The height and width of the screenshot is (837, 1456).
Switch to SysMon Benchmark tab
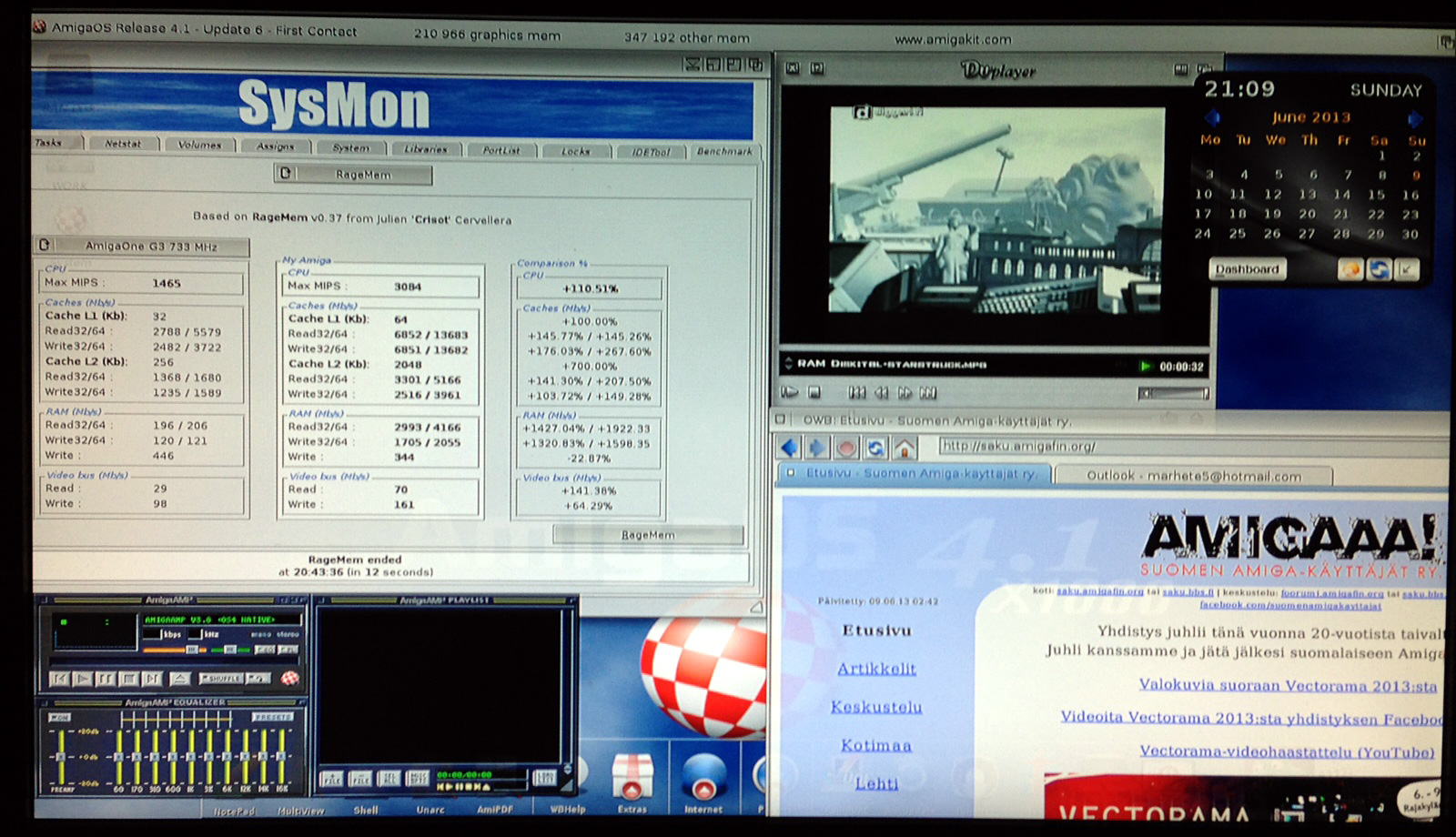point(724,151)
